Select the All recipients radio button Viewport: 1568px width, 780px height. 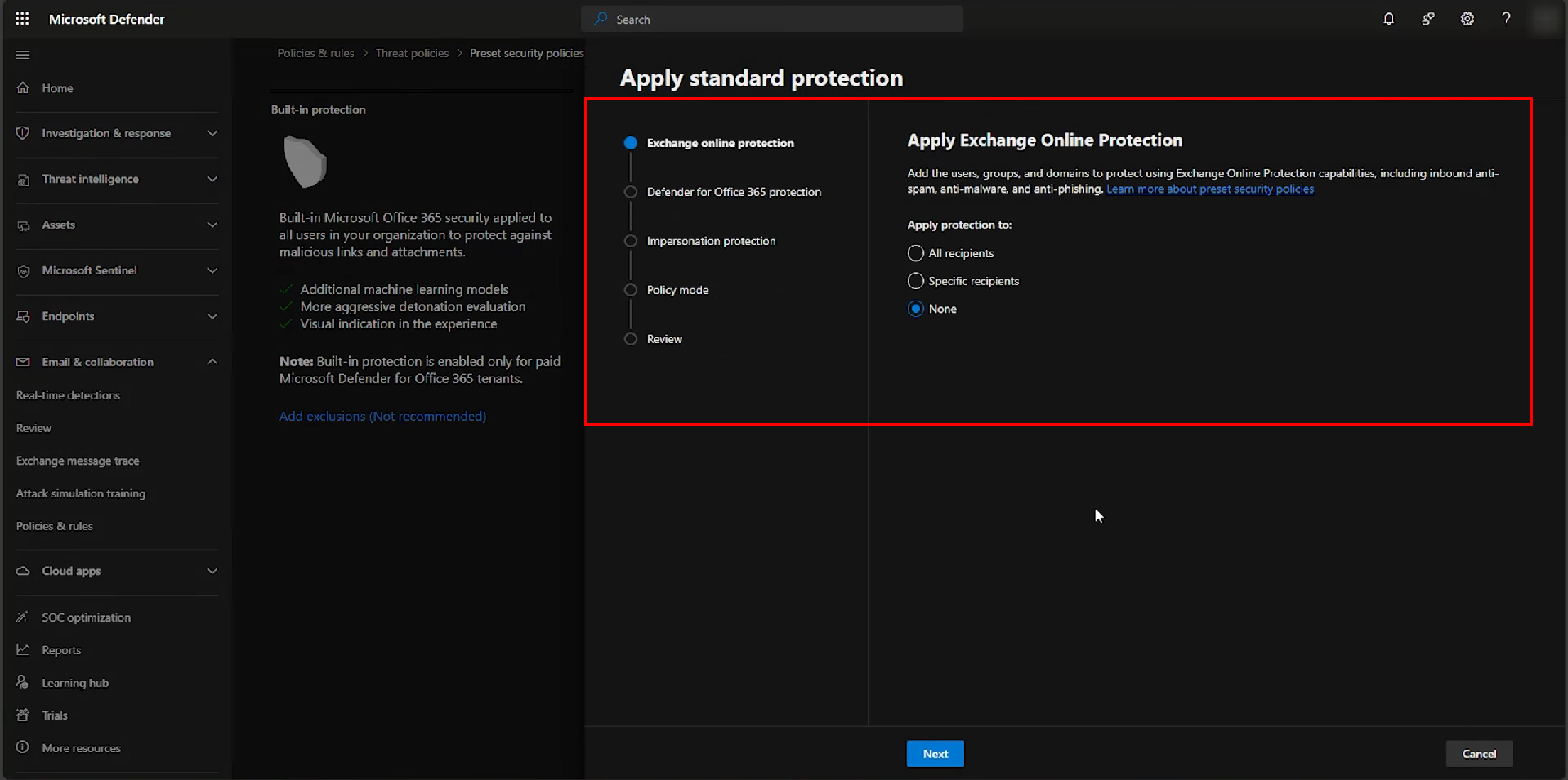tap(915, 253)
